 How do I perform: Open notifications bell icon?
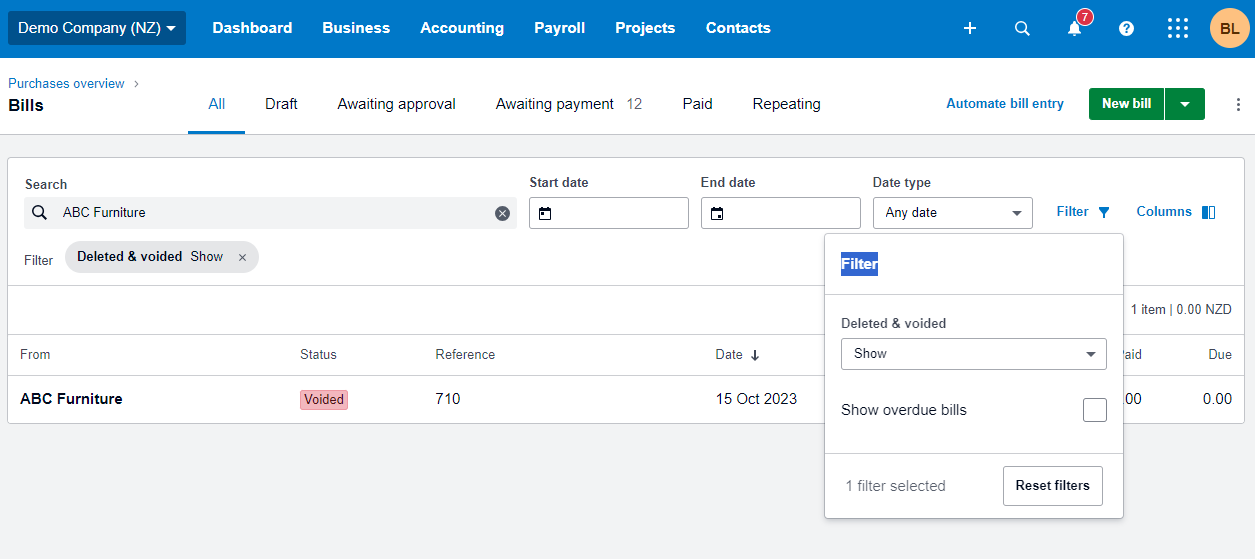point(1074,28)
